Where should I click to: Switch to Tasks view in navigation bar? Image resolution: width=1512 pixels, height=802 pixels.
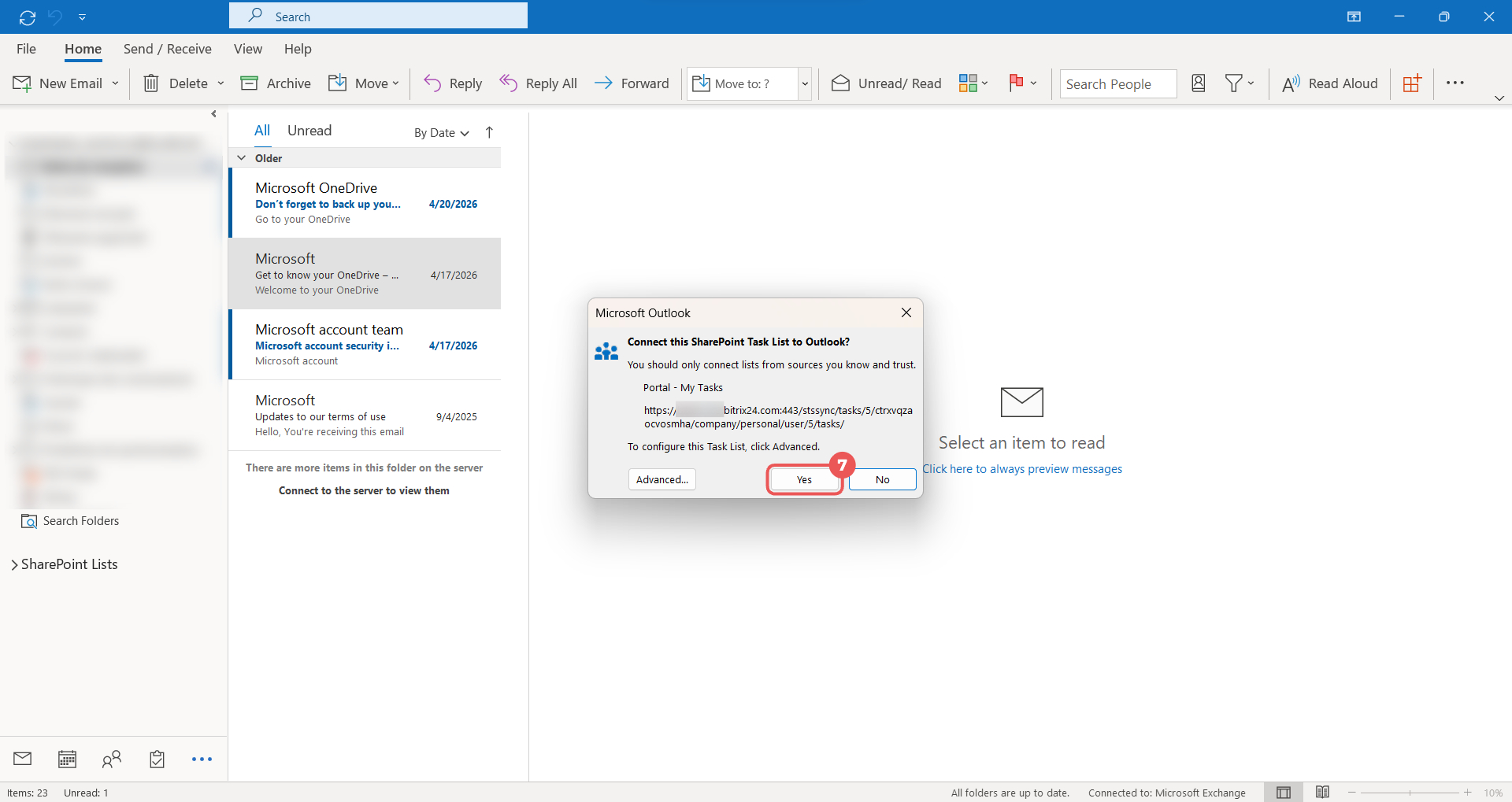pyautogui.click(x=157, y=759)
